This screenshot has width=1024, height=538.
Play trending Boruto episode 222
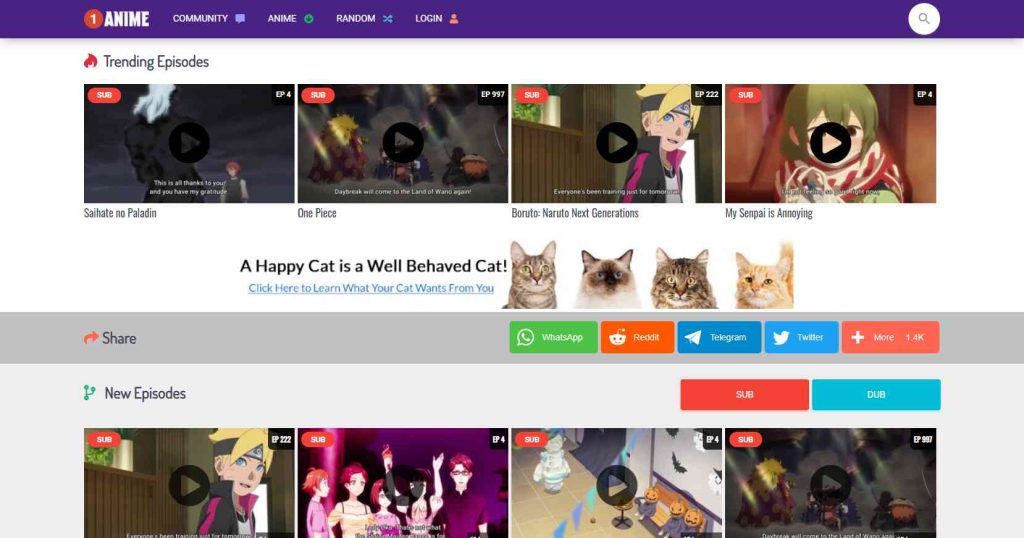[x=616, y=143]
